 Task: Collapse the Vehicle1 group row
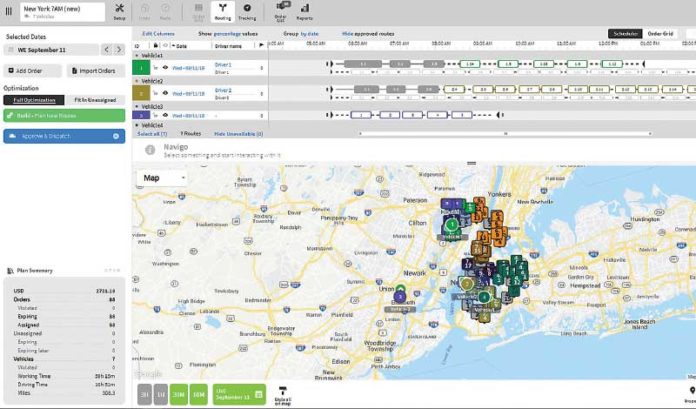point(136,55)
